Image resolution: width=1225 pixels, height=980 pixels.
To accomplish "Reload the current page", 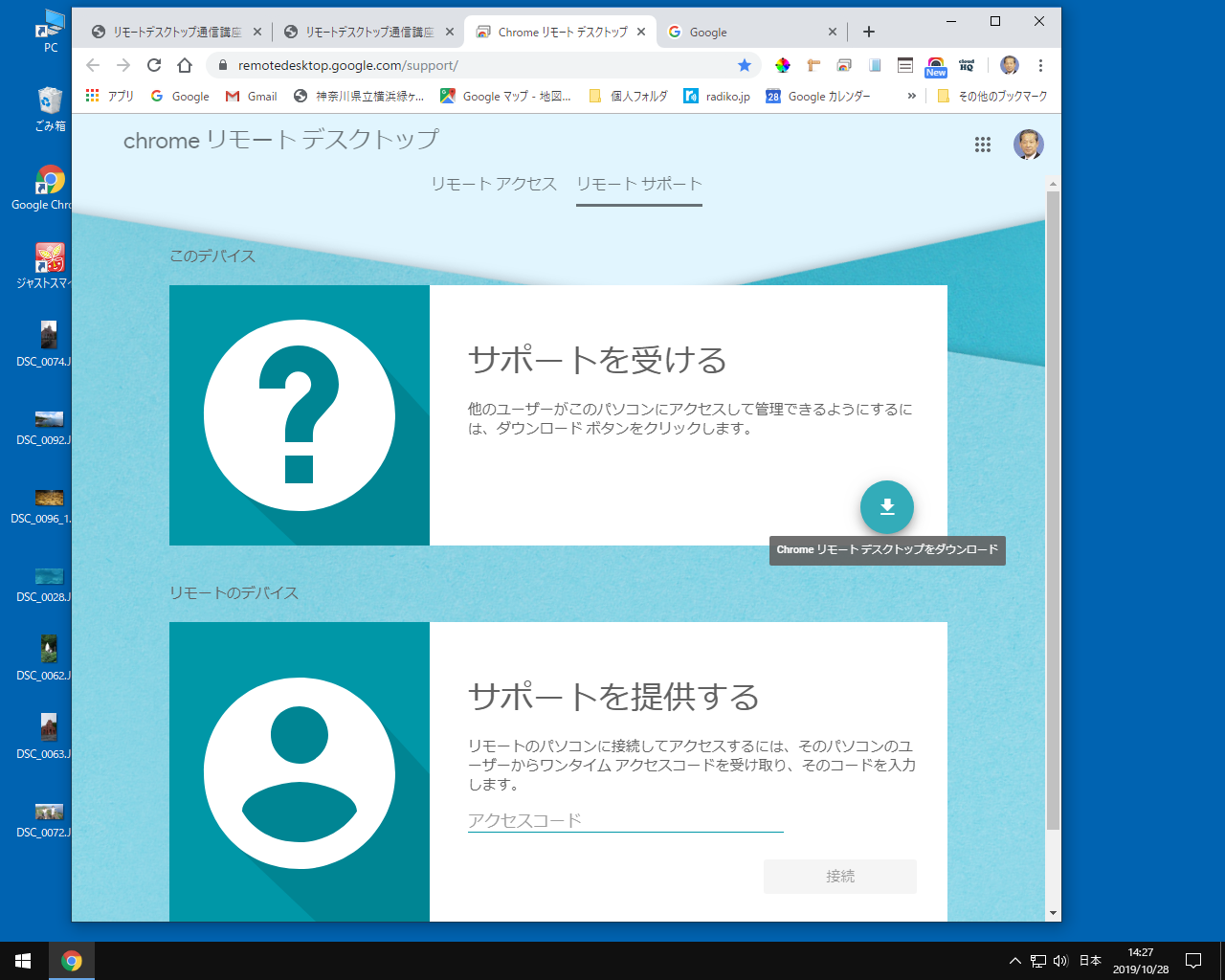I will [154, 65].
